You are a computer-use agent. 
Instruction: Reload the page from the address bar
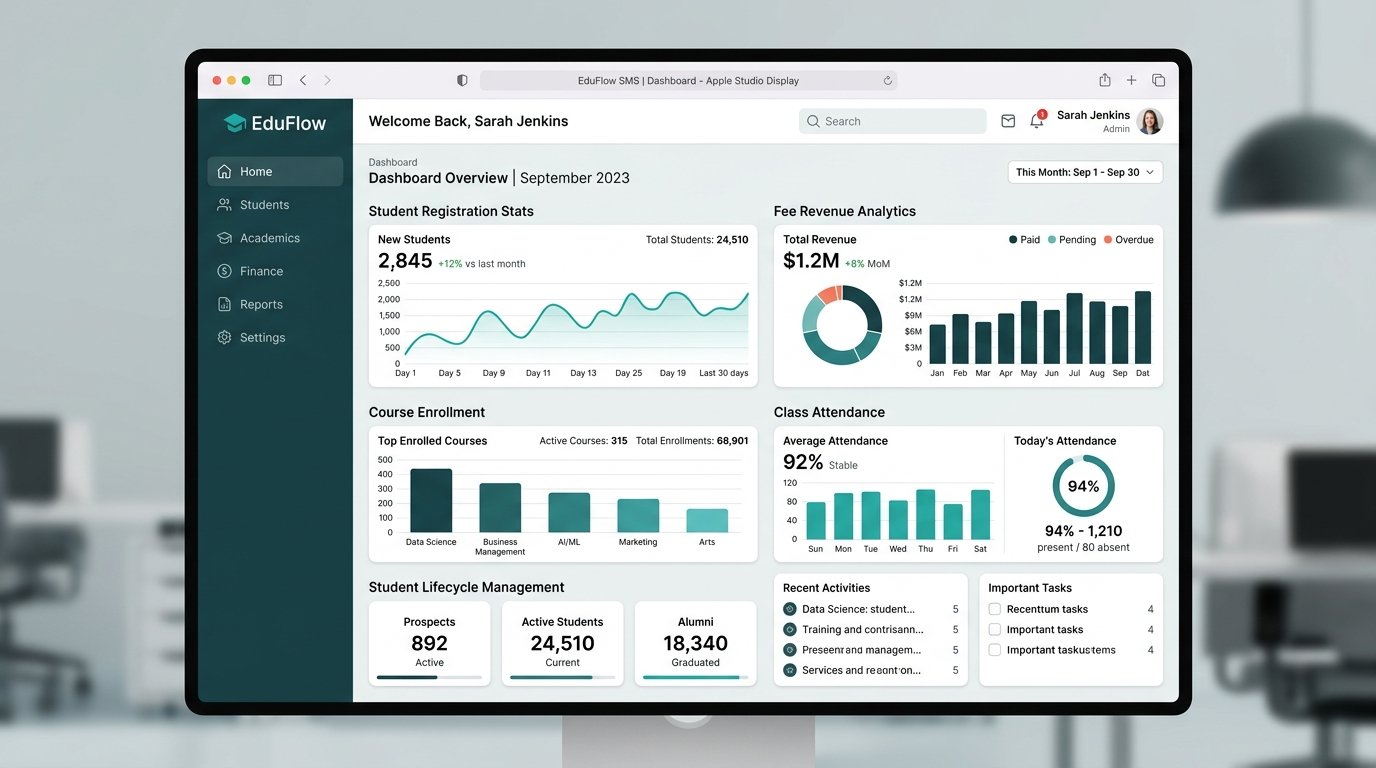tap(887, 81)
